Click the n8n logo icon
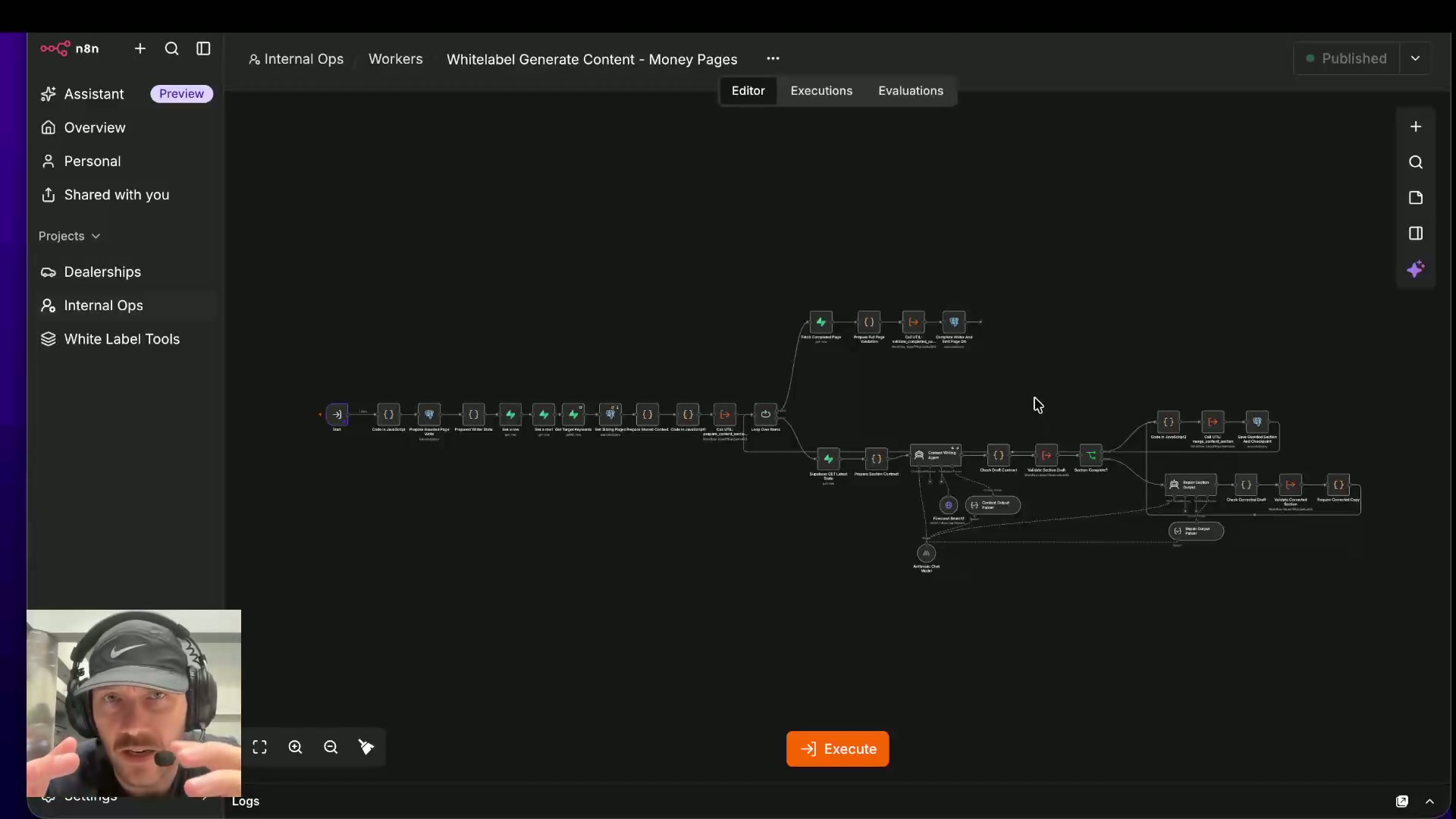This screenshot has width=1456, height=819. point(55,49)
